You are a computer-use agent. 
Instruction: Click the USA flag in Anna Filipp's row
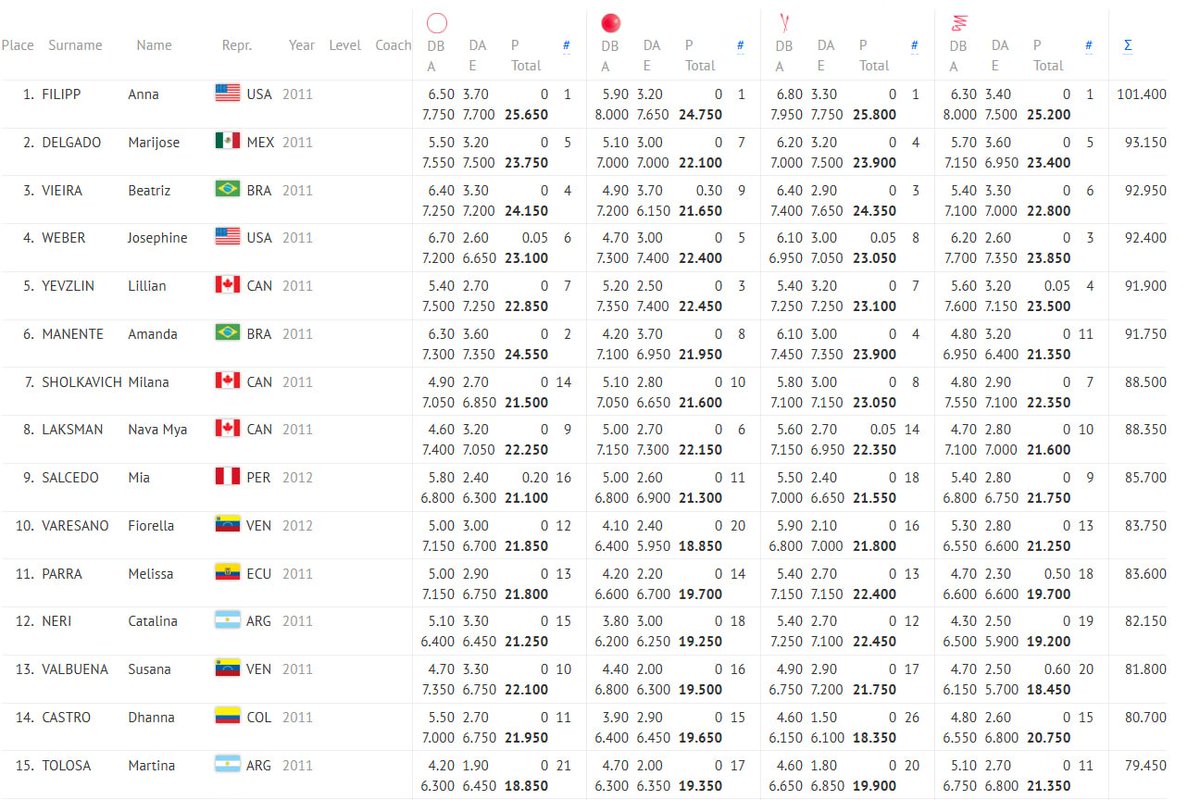(x=228, y=94)
